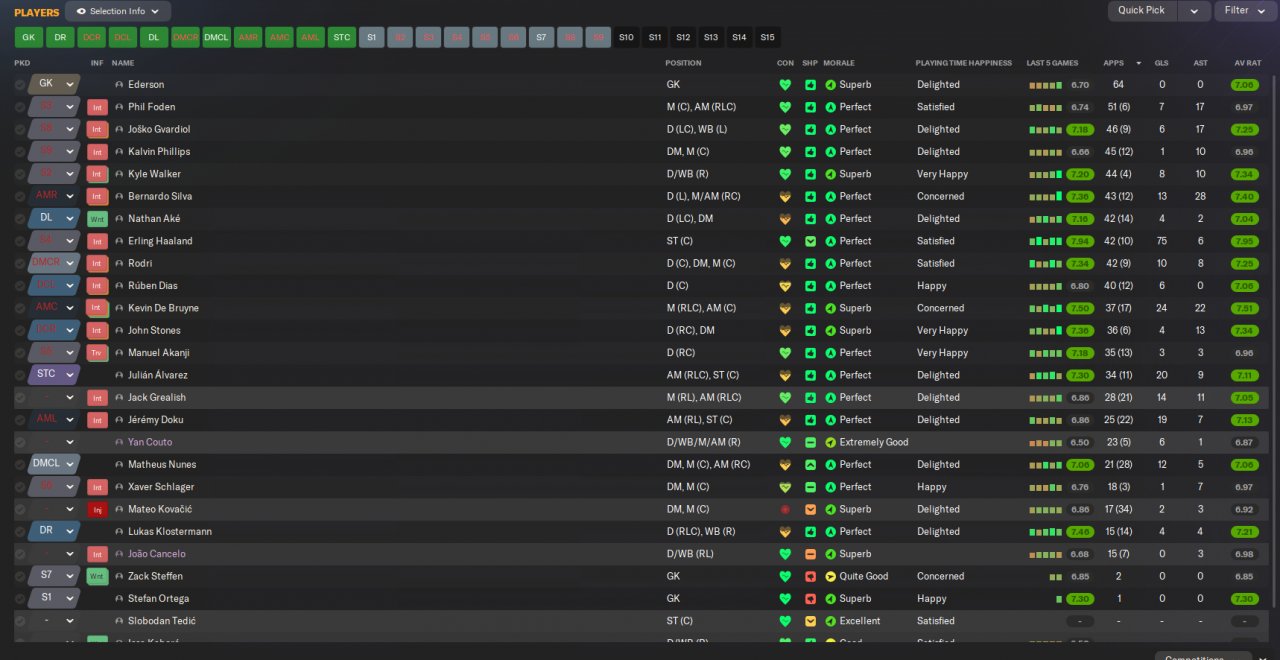
Task: Open Zack Steffen's S7 position dropdown
Action: pyautogui.click(x=54, y=576)
